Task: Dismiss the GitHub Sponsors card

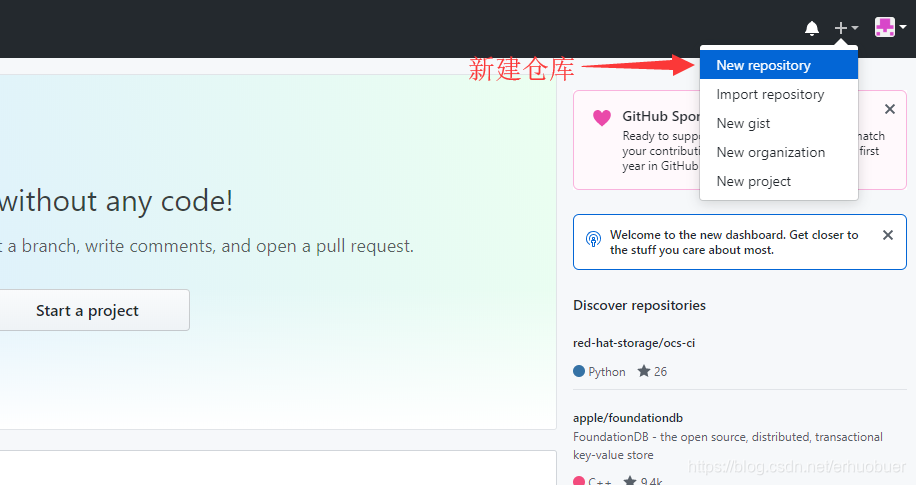Action: tap(890, 109)
